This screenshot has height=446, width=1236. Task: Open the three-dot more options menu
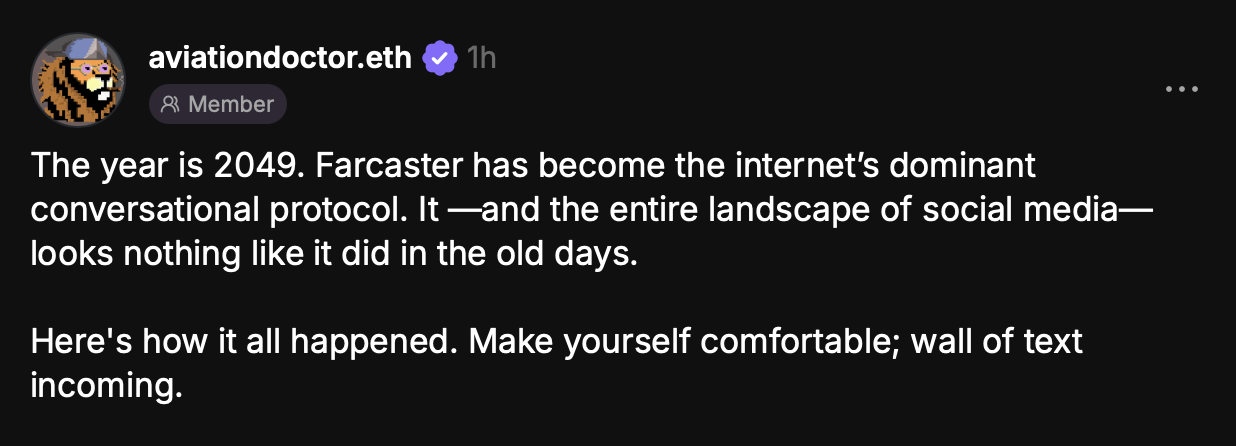click(1181, 89)
